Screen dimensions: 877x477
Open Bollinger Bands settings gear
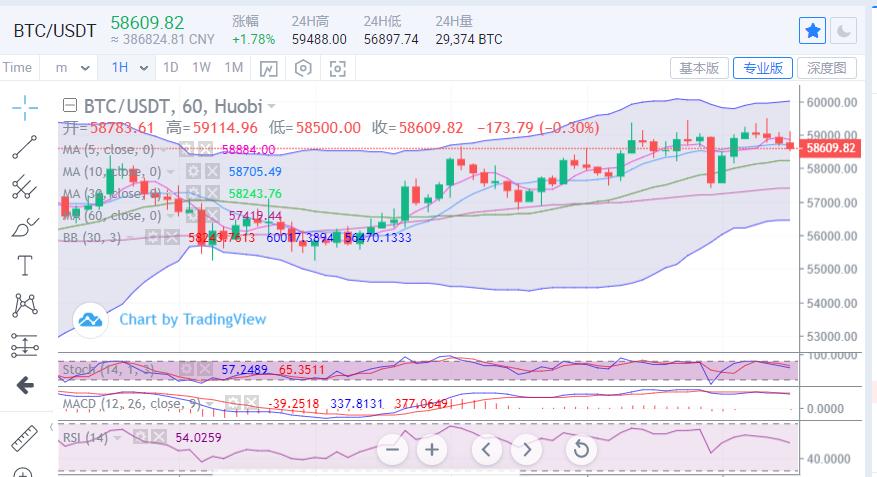[x=152, y=238]
